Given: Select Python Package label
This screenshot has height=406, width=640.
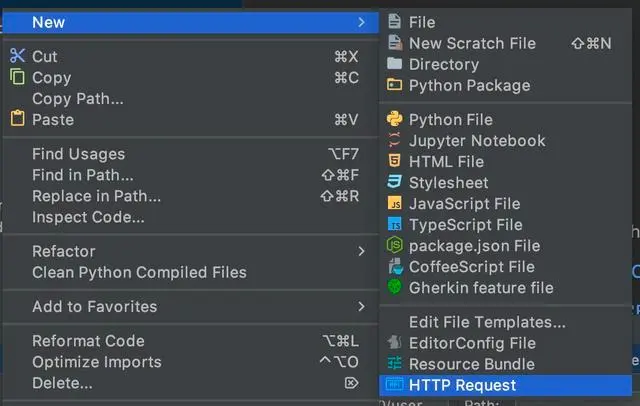Looking at the screenshot, I should point(469,86).
